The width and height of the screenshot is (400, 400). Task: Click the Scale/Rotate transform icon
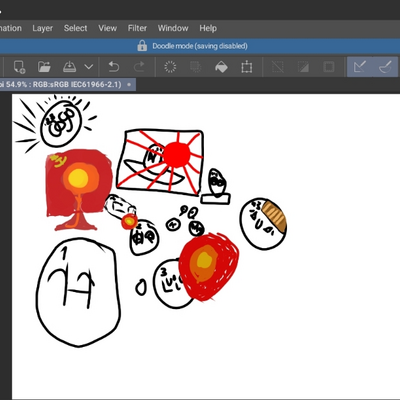point(247,67)
